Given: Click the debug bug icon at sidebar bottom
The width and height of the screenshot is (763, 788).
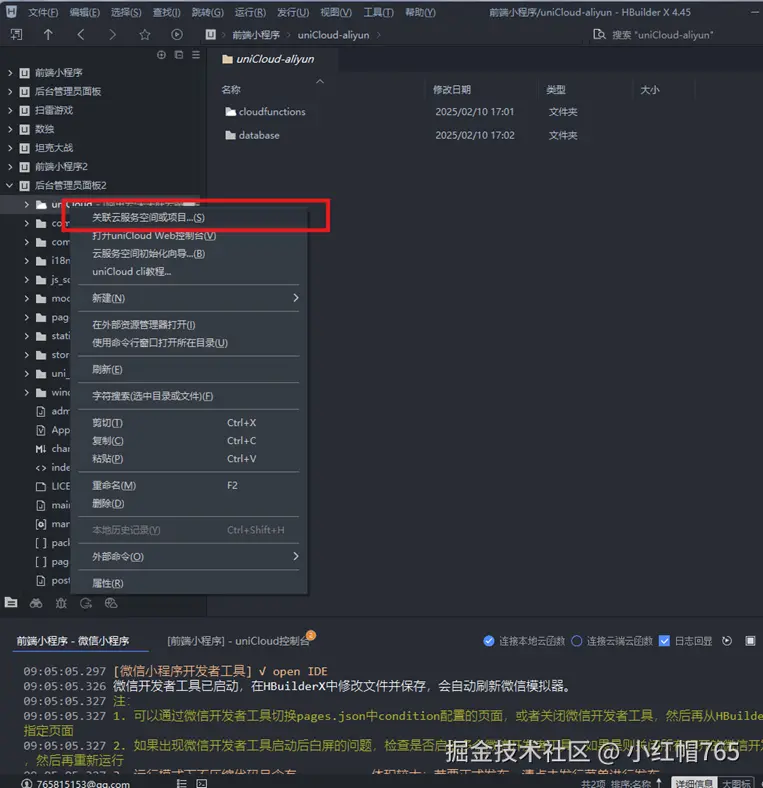Looking at the screenshot, I should tap(61, 603).
